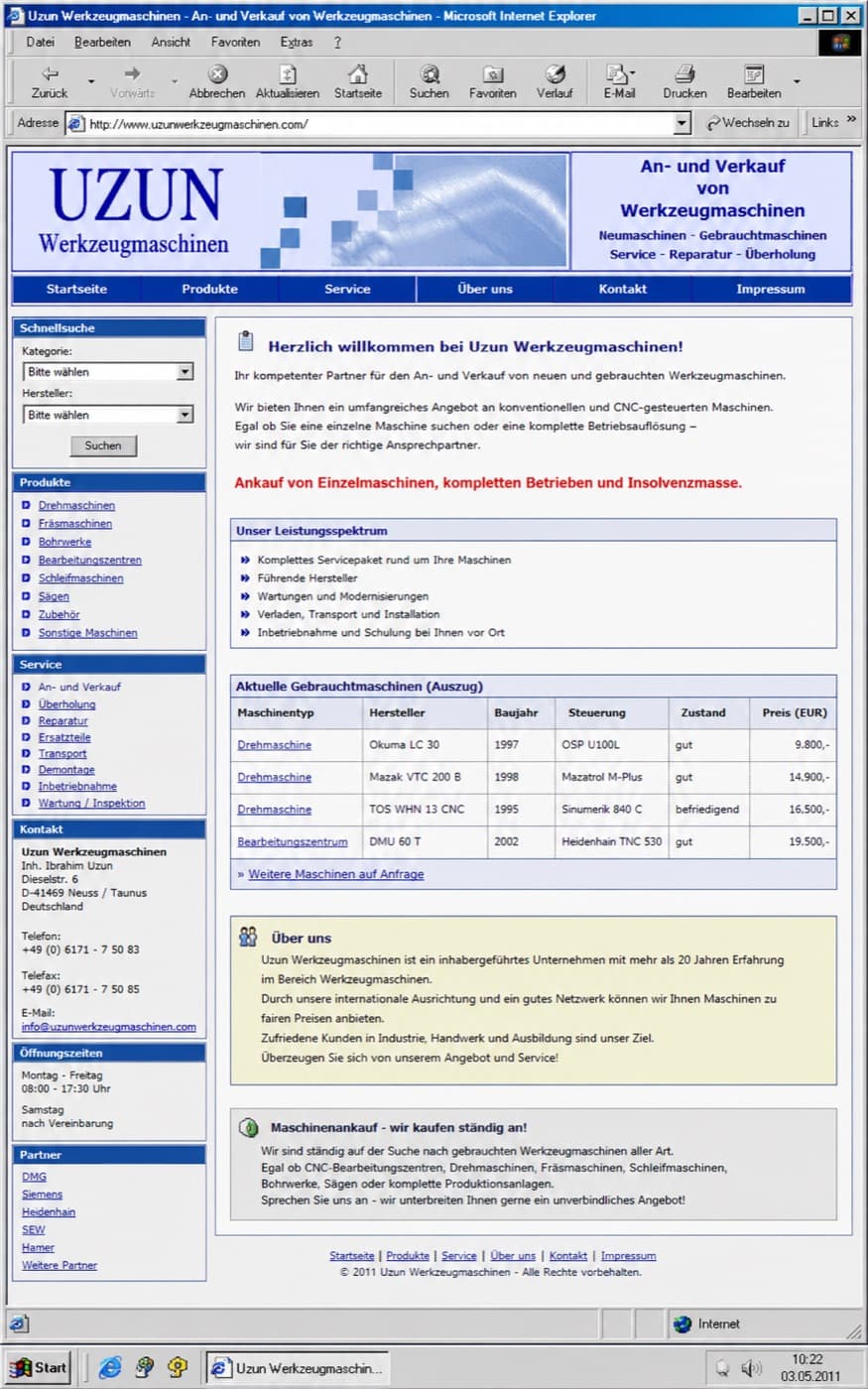Open the Hersteller dropdown

[x=108, y=415]
